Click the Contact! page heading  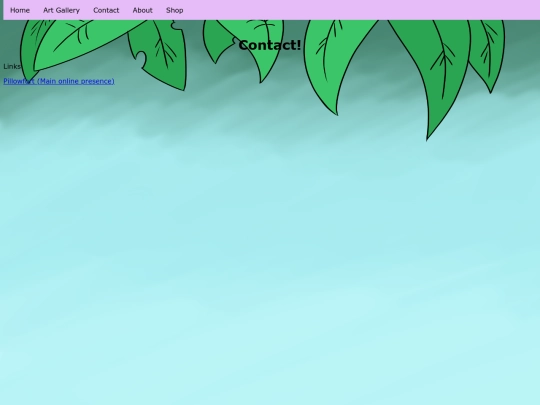[270, 45]
